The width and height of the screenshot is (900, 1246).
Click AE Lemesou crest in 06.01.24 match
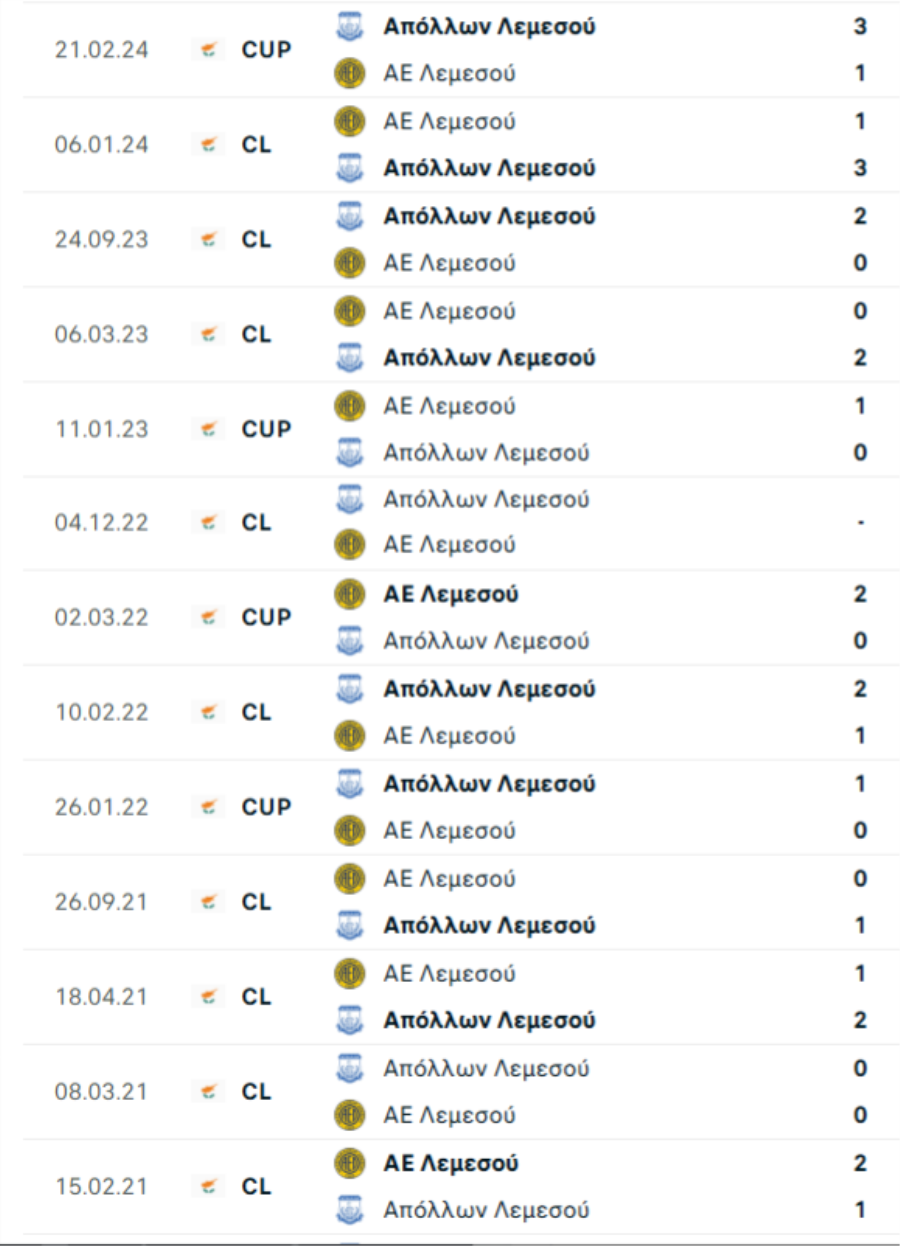click(x=349, y=122)
